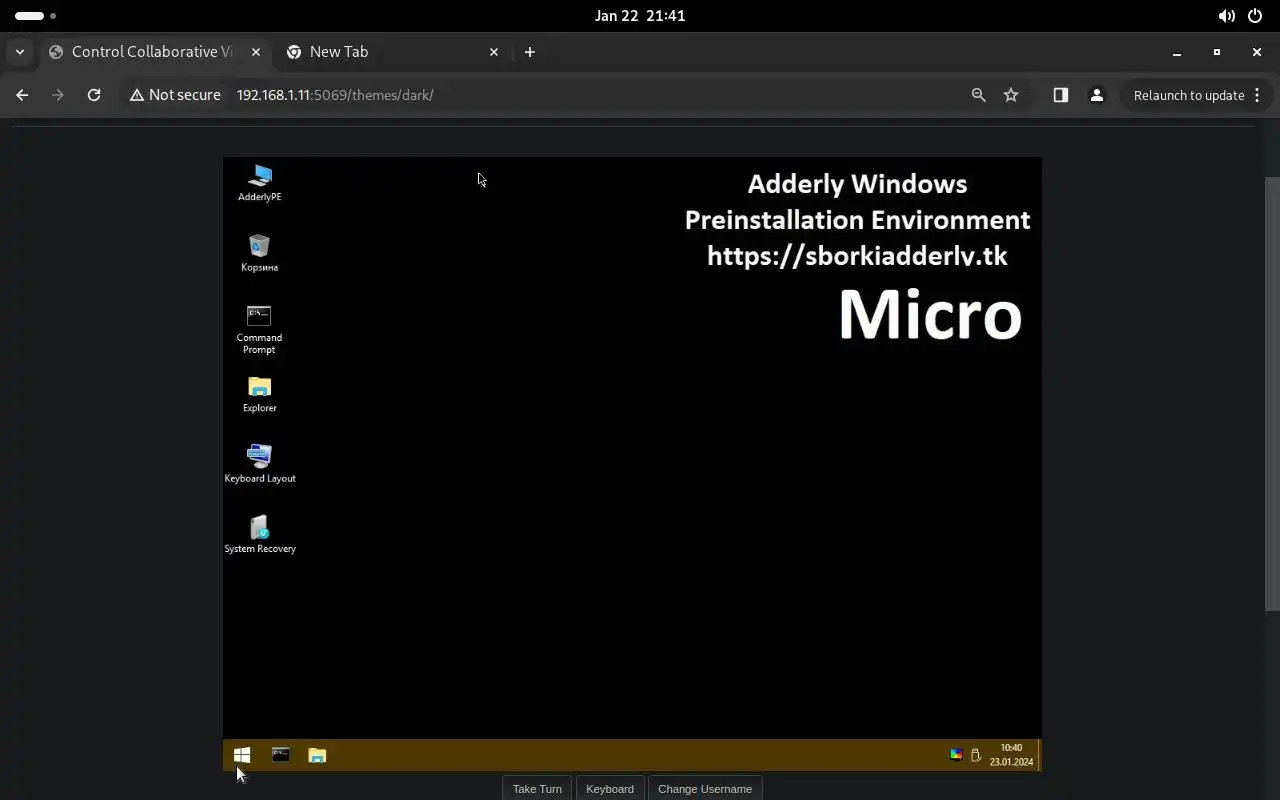Viewport: 1280px width, 800px height.
Task: Close the Control Collaborative tab
Action: tap(255, 52)
